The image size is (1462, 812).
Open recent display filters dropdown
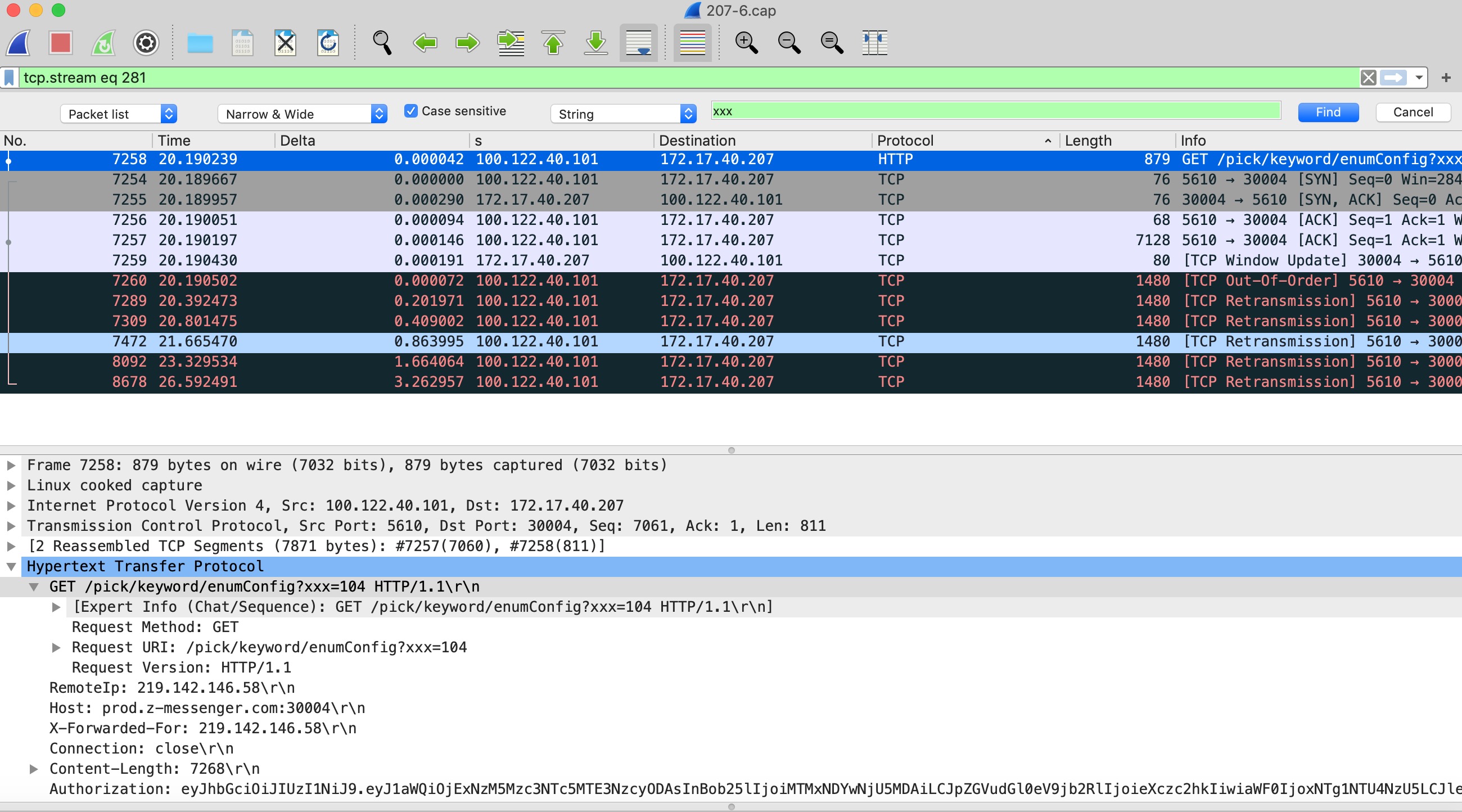click(1418, 78)
